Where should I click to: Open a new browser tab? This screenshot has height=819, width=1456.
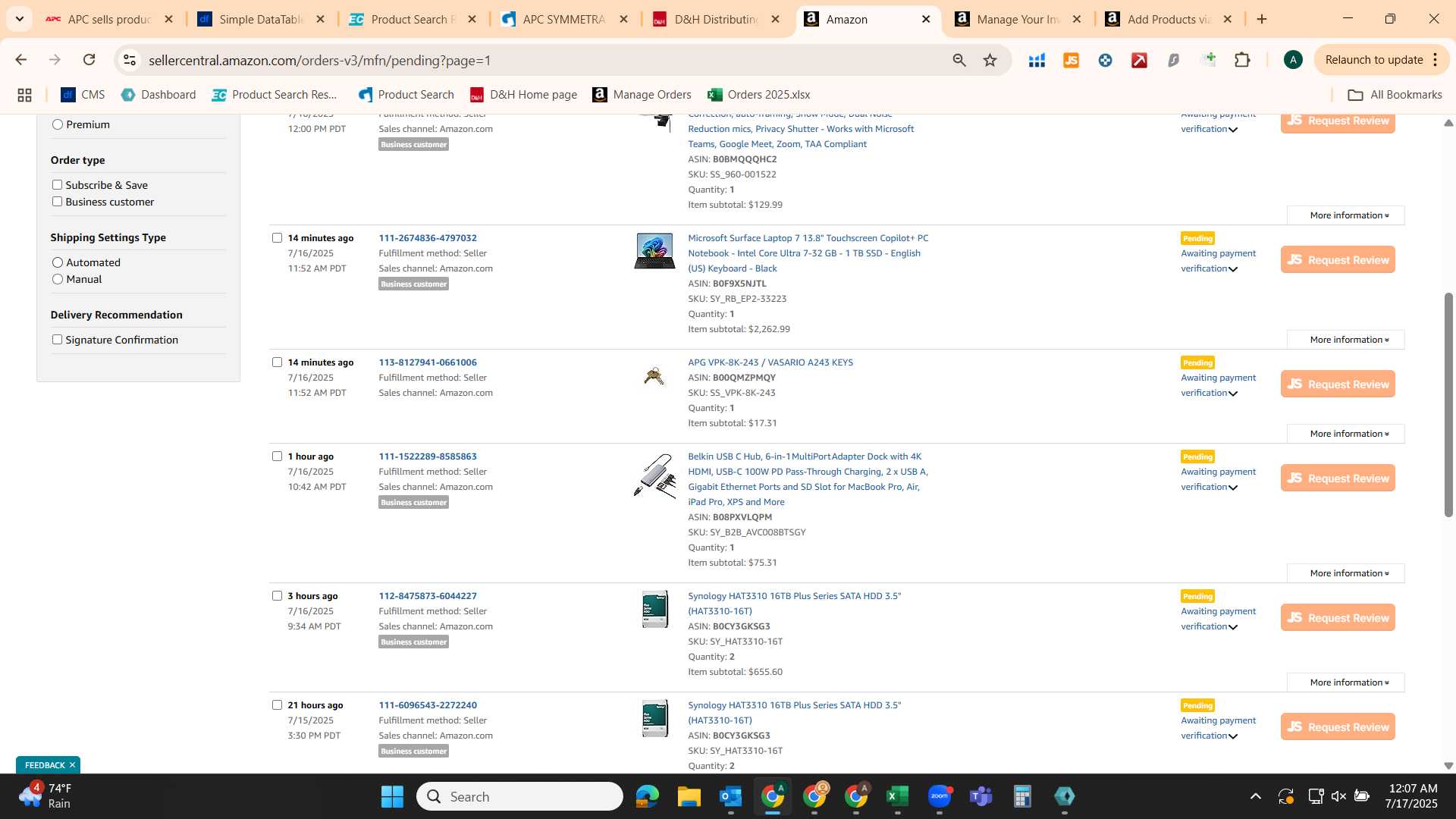[1262, 19]
